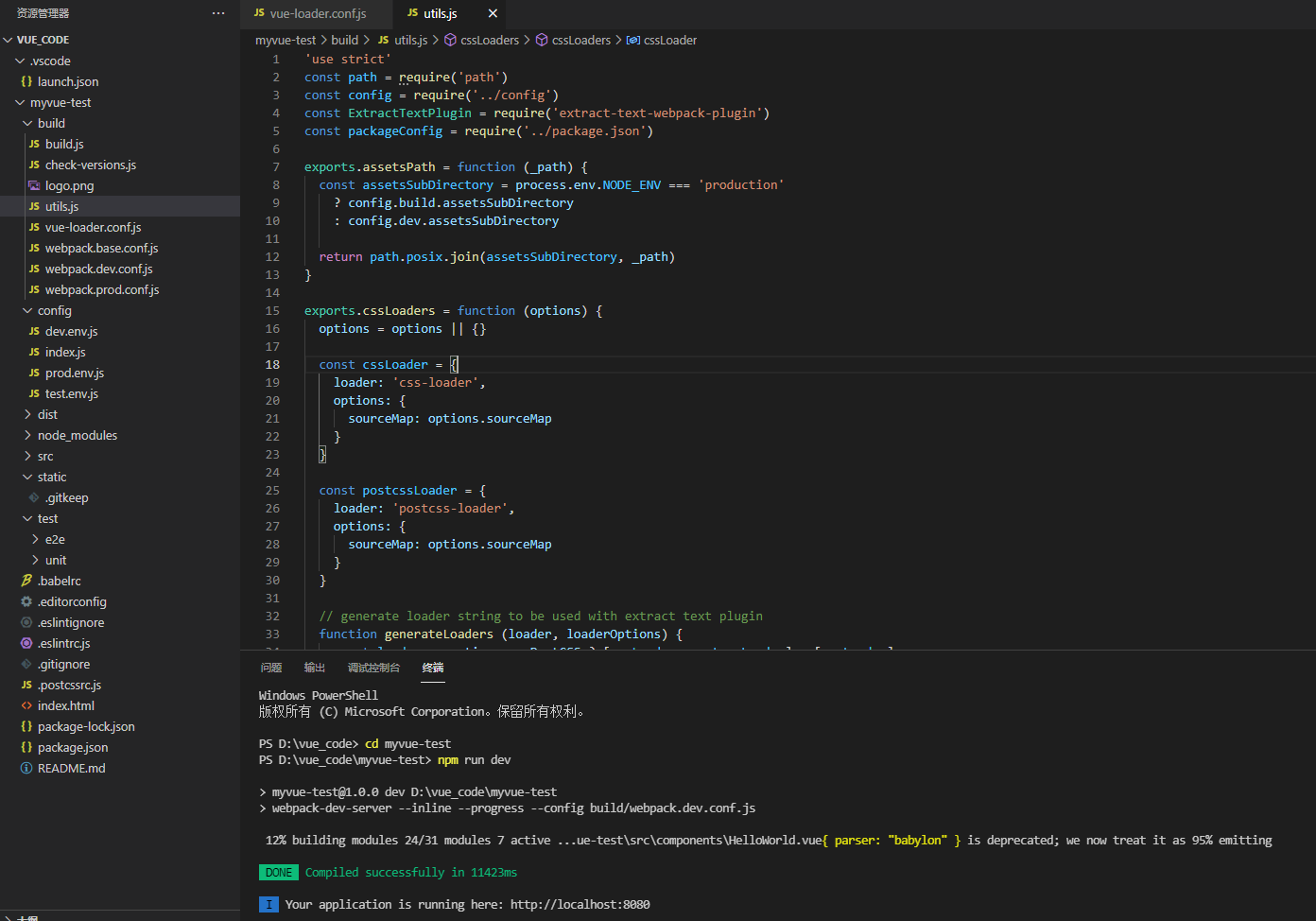
Task: Click the first cssLoaders breadcrumb
Action: tap(481, 40)
